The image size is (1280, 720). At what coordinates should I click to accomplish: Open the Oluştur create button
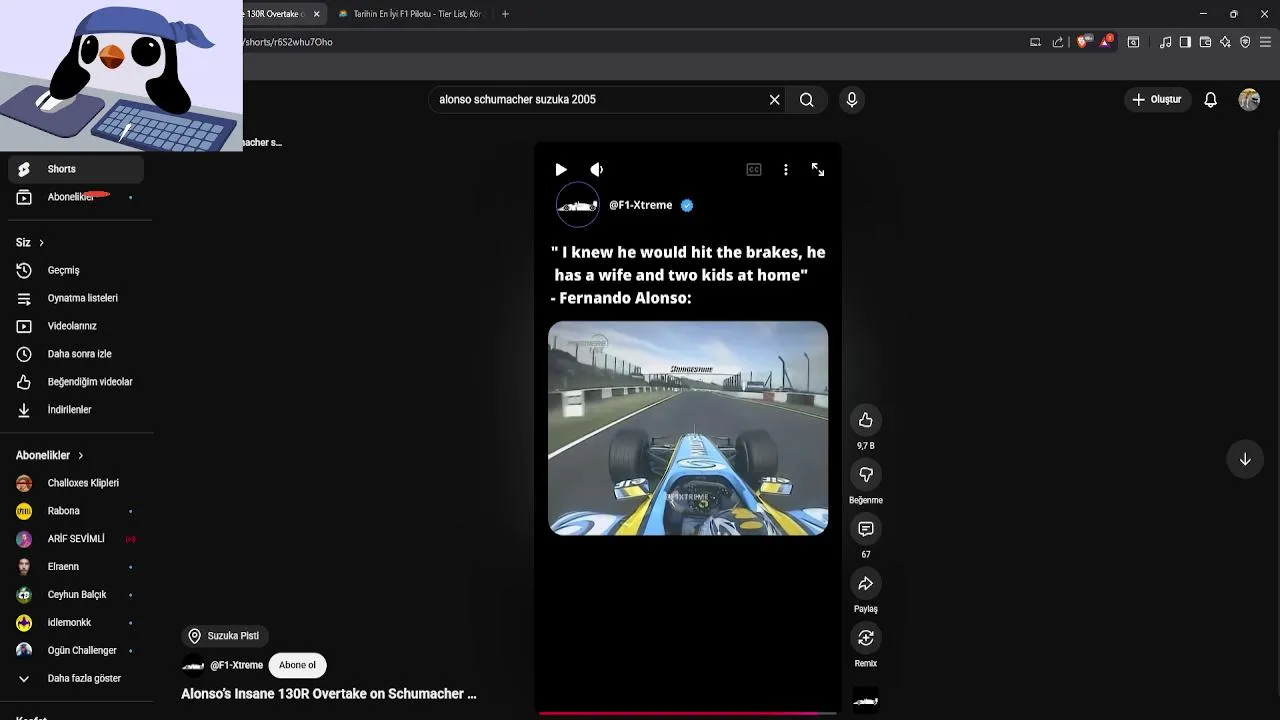pos(1157,100)
